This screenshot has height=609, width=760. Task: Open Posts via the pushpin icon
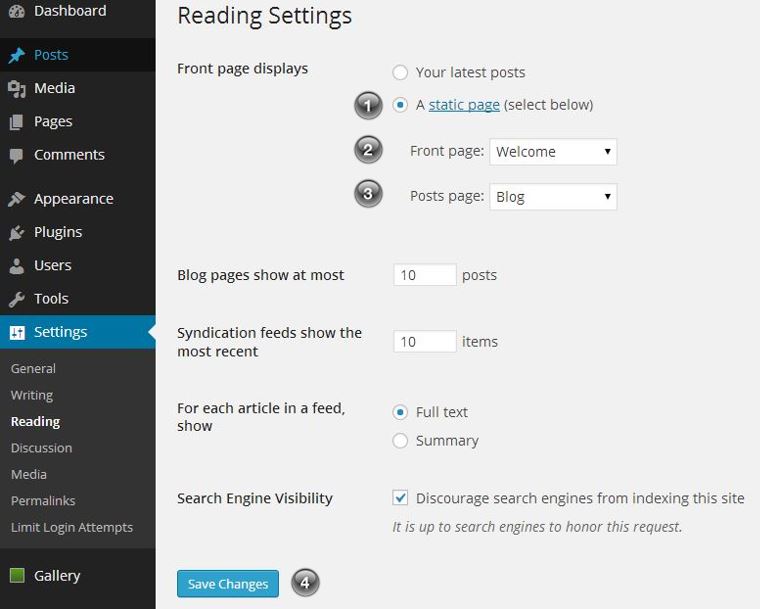[17, 55]
